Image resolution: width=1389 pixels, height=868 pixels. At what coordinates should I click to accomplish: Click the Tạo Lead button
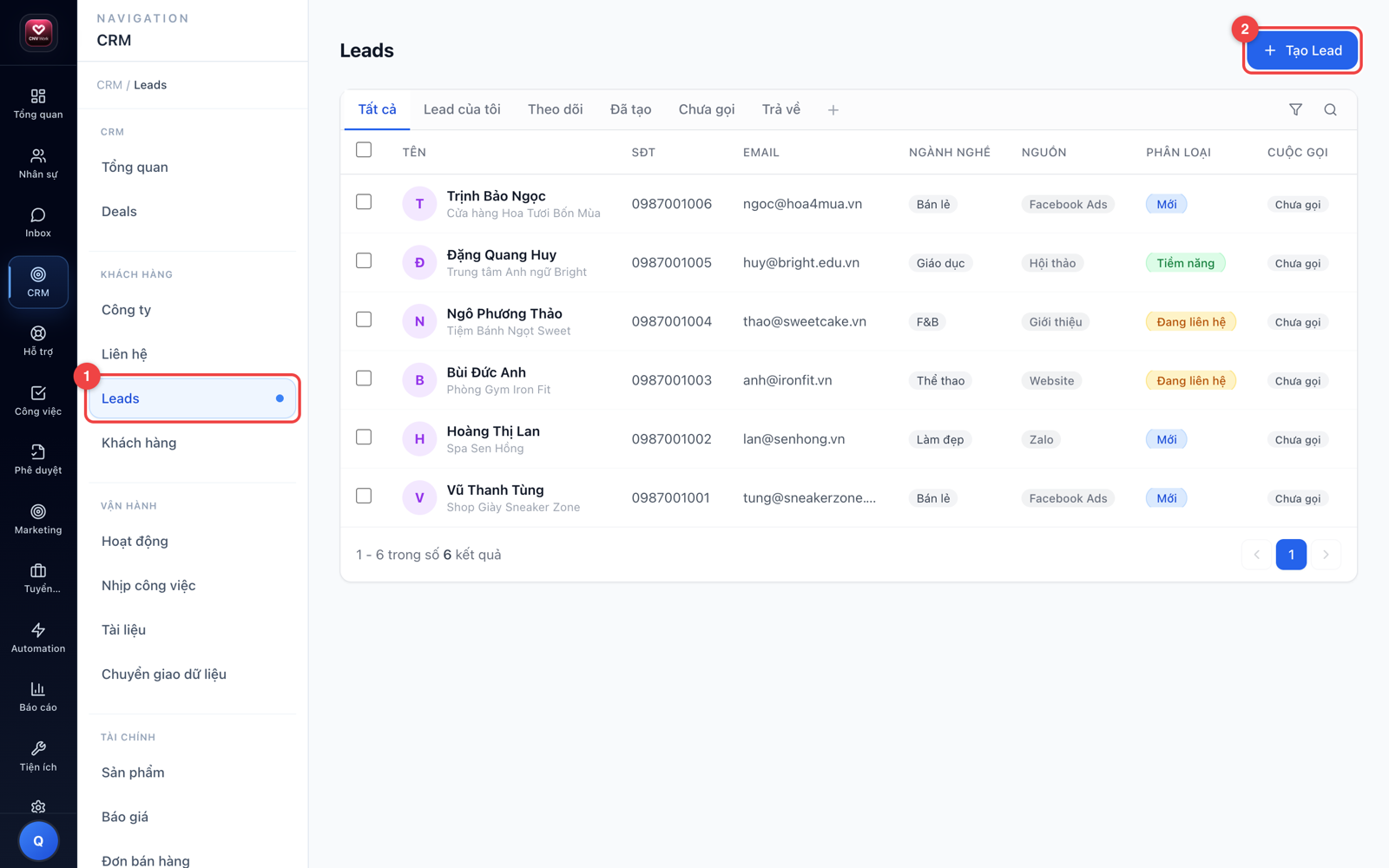coord(1302,50)
